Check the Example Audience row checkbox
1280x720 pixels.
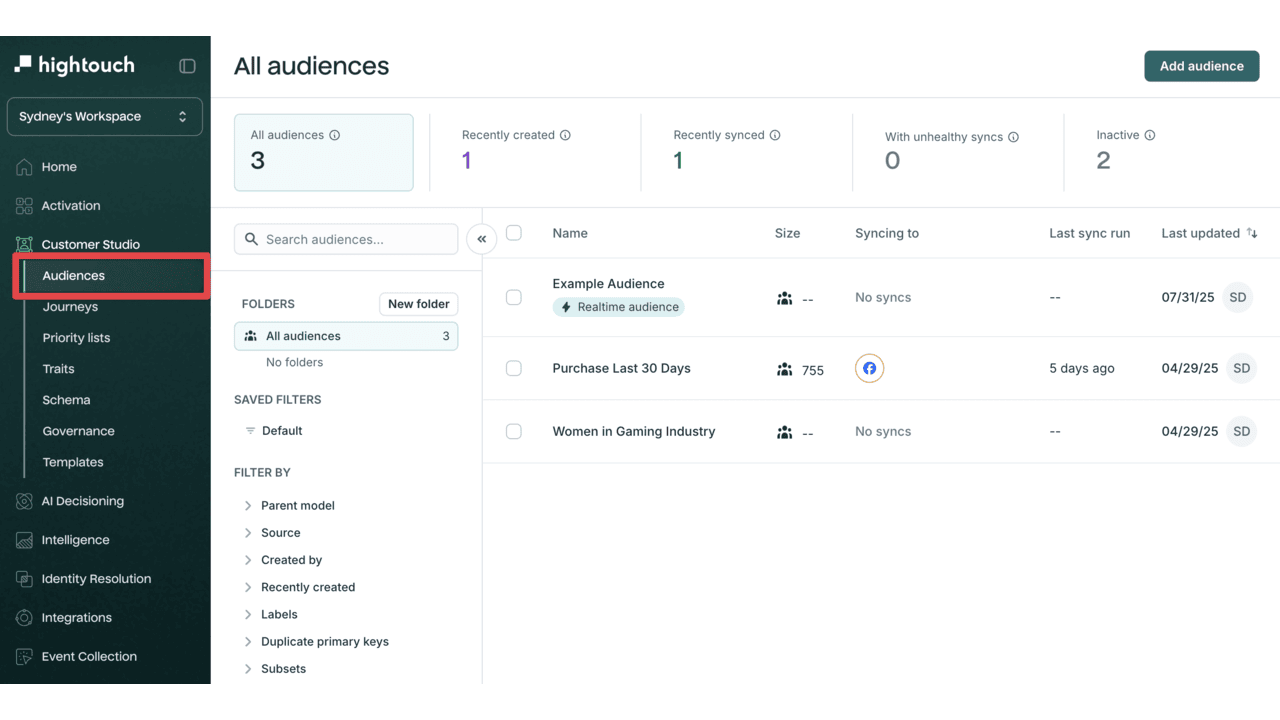pyautogui.click(x=514, y=297)
